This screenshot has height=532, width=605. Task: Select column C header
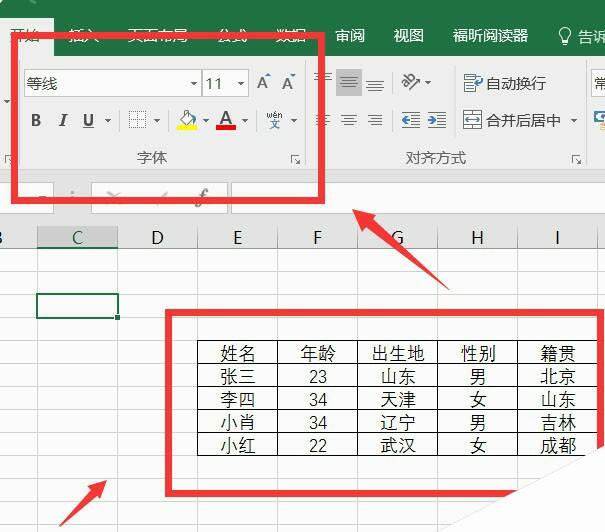pos(78,238)
